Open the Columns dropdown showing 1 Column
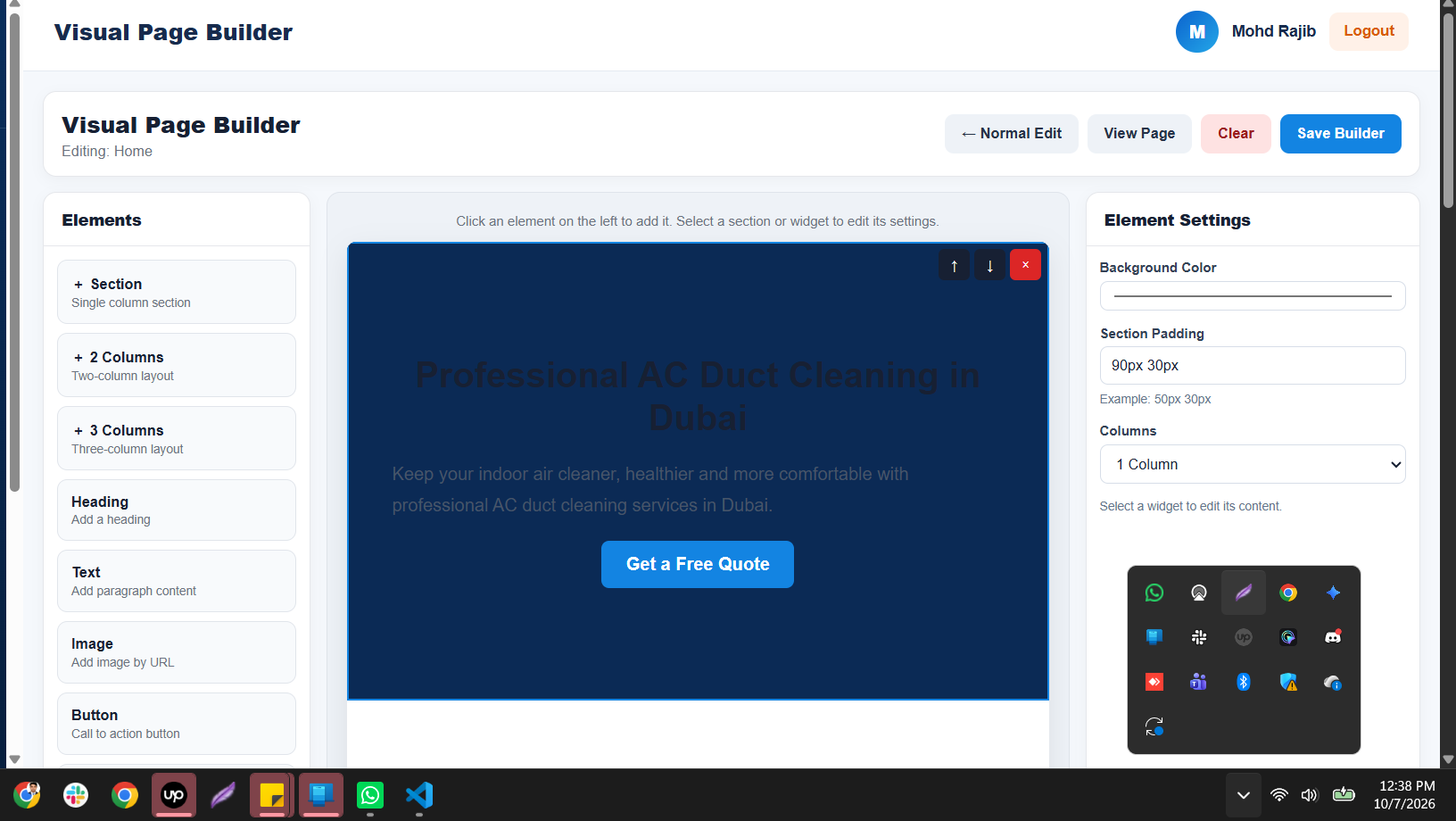Image resolution: width=1456 pixels, height=821 pixels. 1253,464
